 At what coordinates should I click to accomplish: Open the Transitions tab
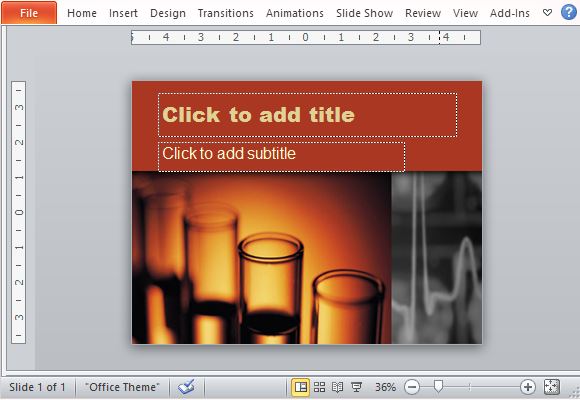tap(226, 13)
